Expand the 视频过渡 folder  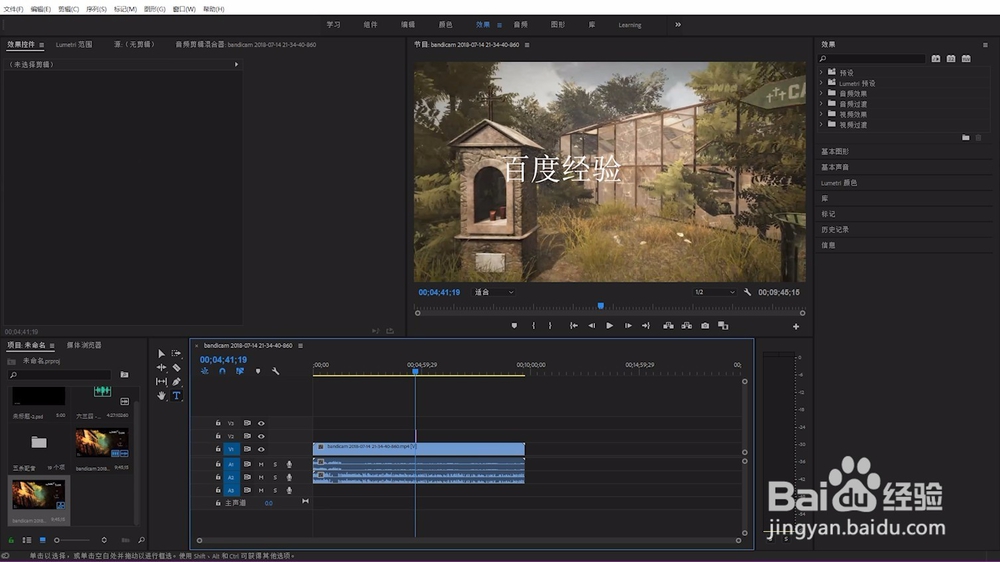[x=821, y=124]
